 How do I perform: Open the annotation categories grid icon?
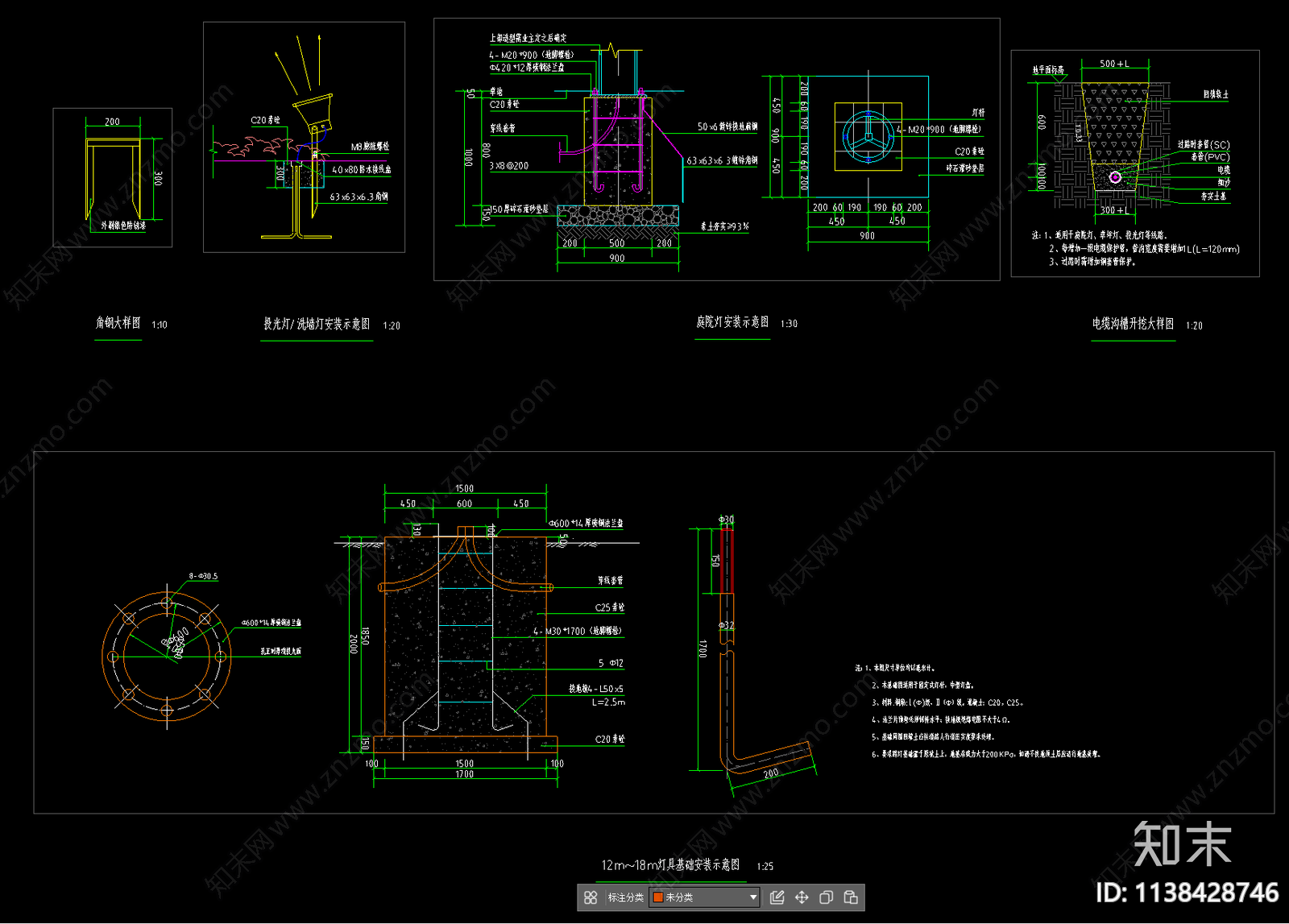click(591, 897)
